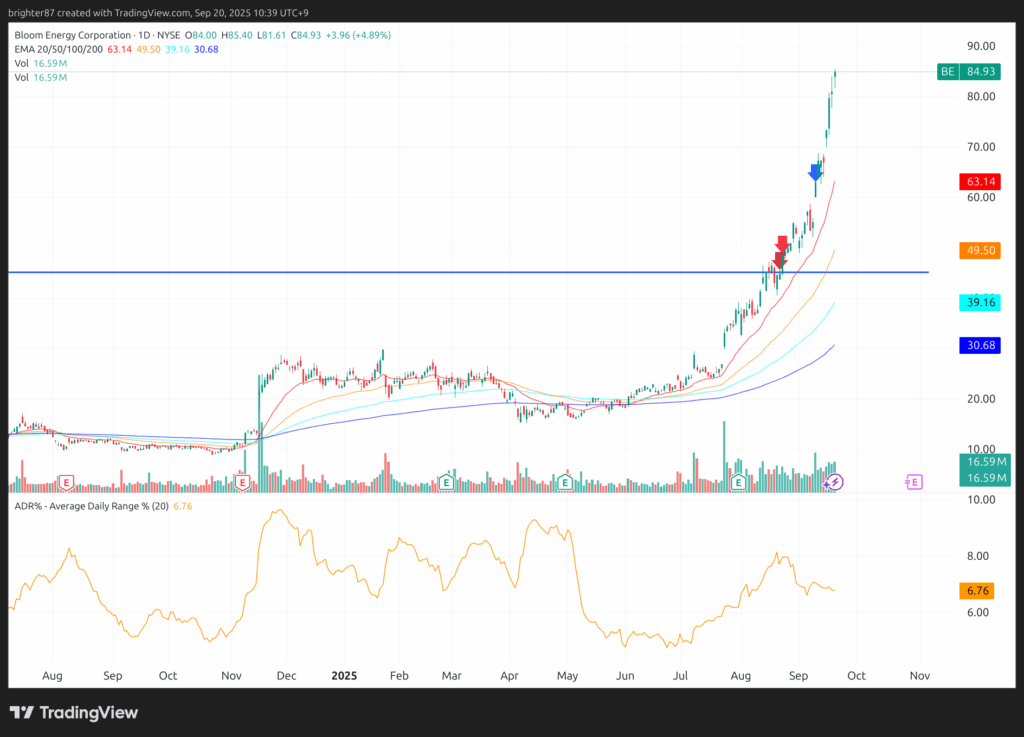
Task: Click the bold 2025 label on time axis
Action: pos(344,676)
